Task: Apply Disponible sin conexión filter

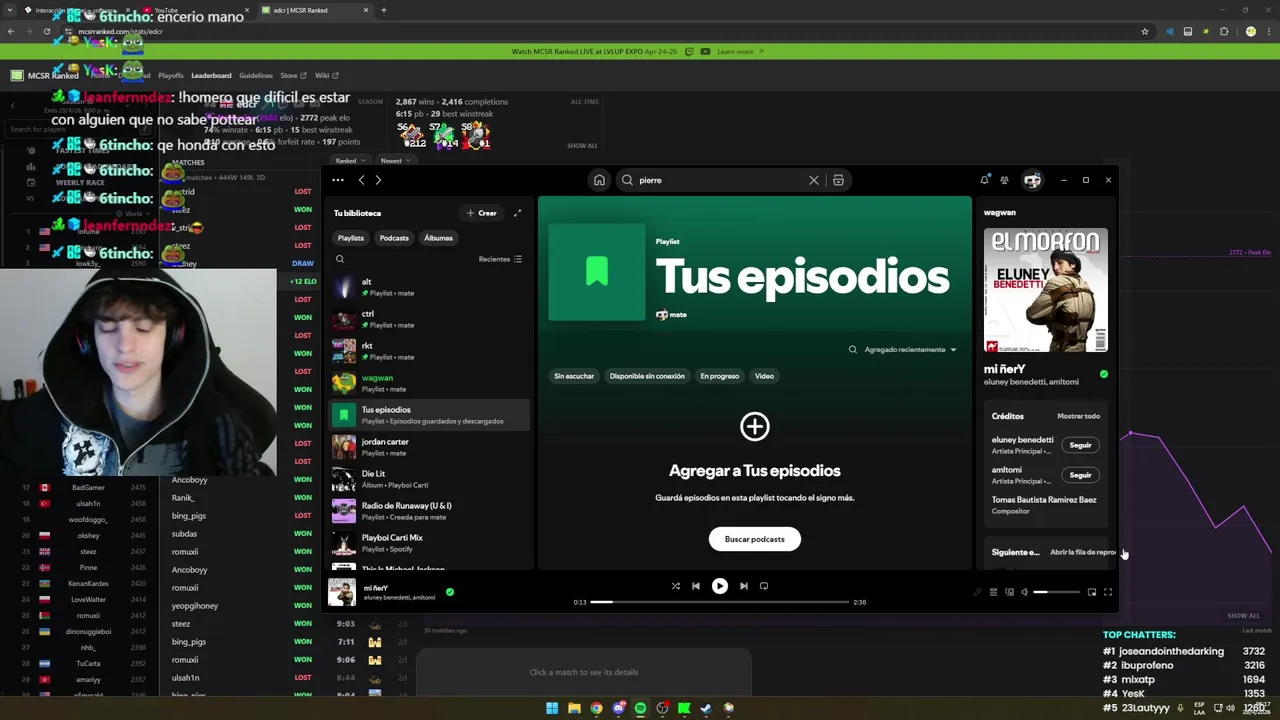Action: click(x=647, y=376)
